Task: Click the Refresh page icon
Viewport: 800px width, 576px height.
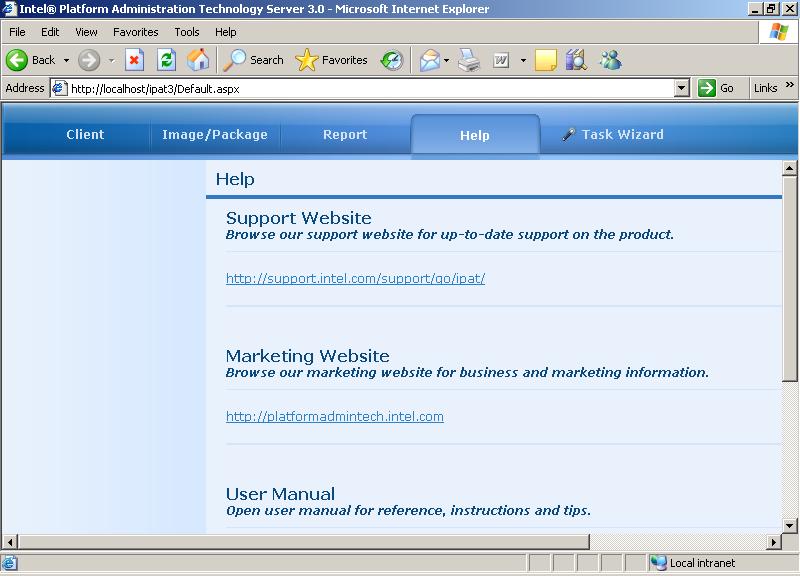Action: click(x=166, y=60)
